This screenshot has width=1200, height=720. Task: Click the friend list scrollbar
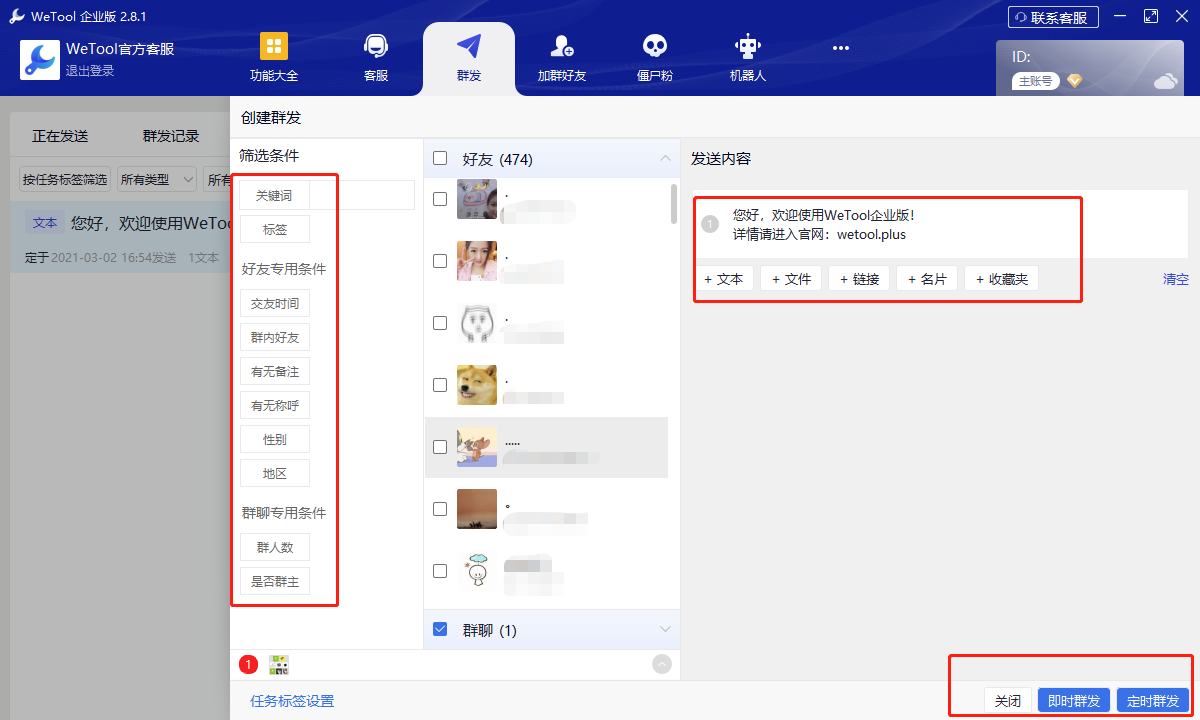pos(674,203)
